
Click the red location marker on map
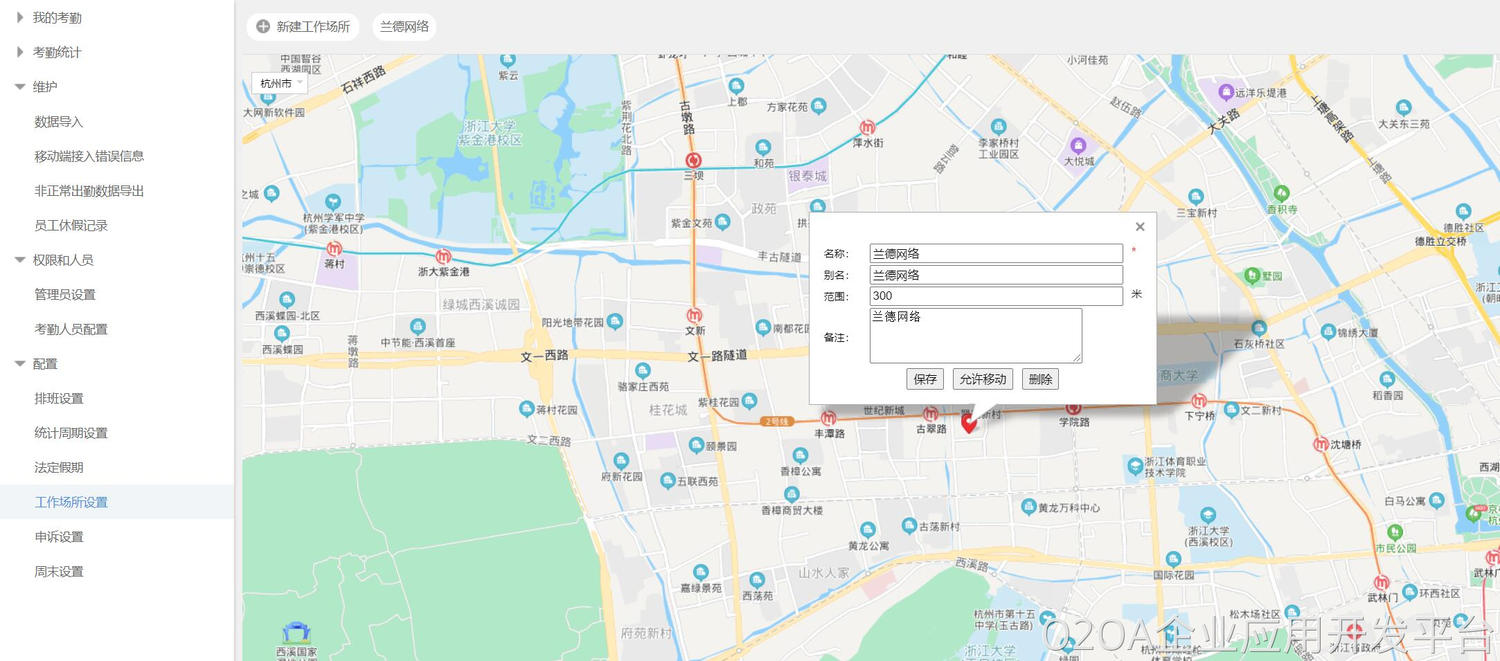click(x=968, y=423)
